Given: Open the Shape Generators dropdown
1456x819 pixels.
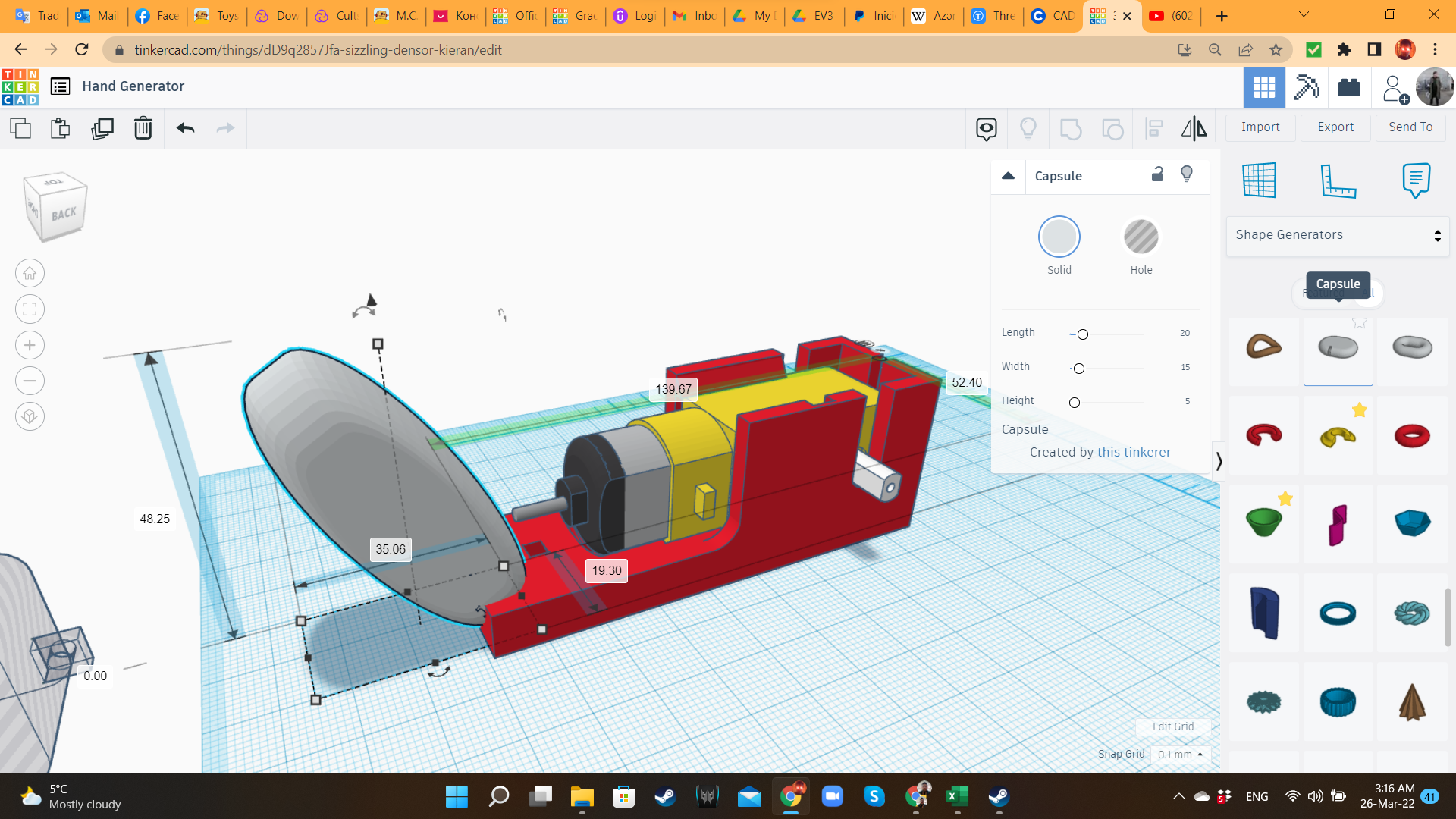Looking at the screenshot, I should tap(1337, 235).
